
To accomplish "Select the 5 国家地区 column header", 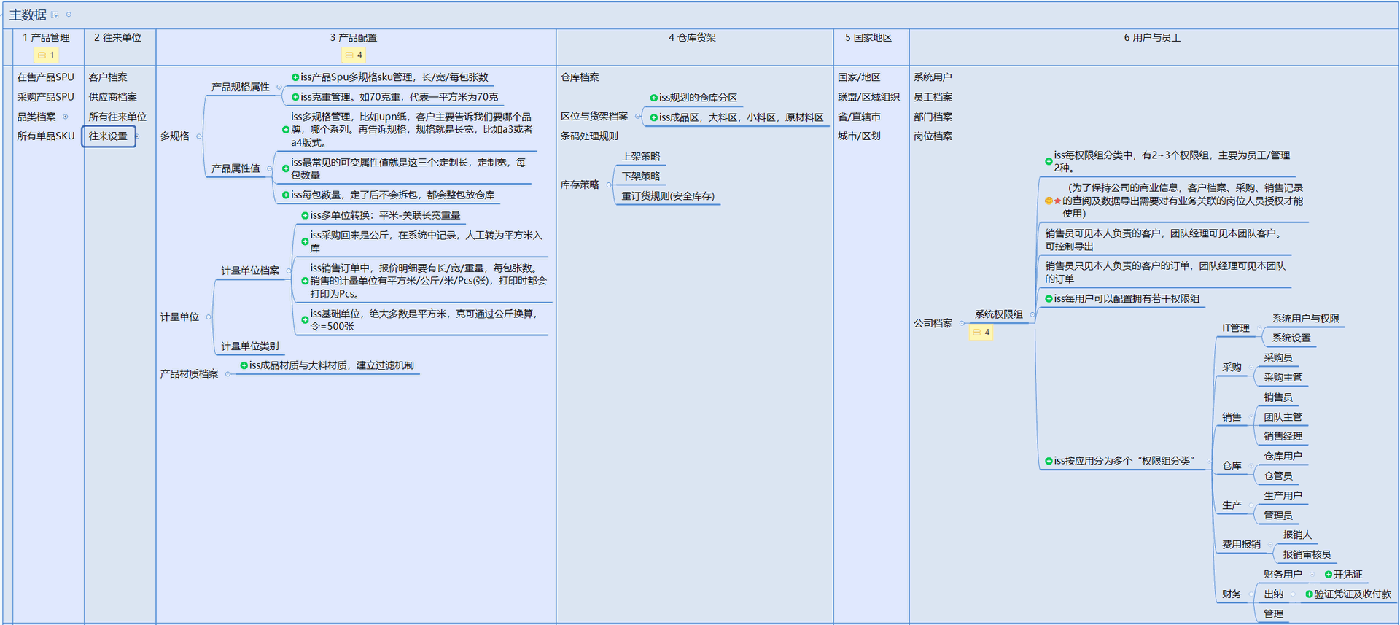I will click(867, 38).
